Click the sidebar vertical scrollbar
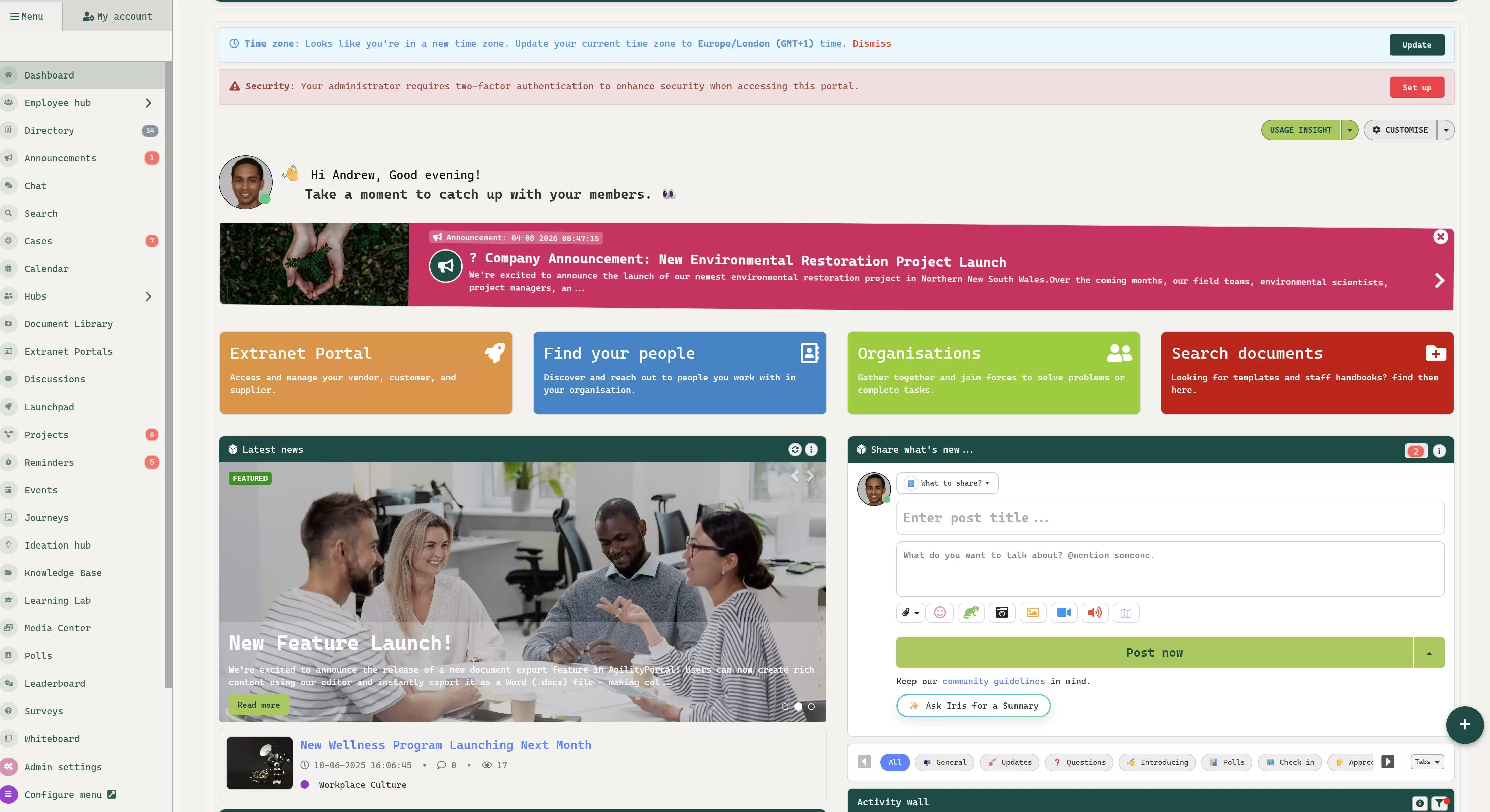The width and height of the screenshot is (1490, 812). coord(168,375)
